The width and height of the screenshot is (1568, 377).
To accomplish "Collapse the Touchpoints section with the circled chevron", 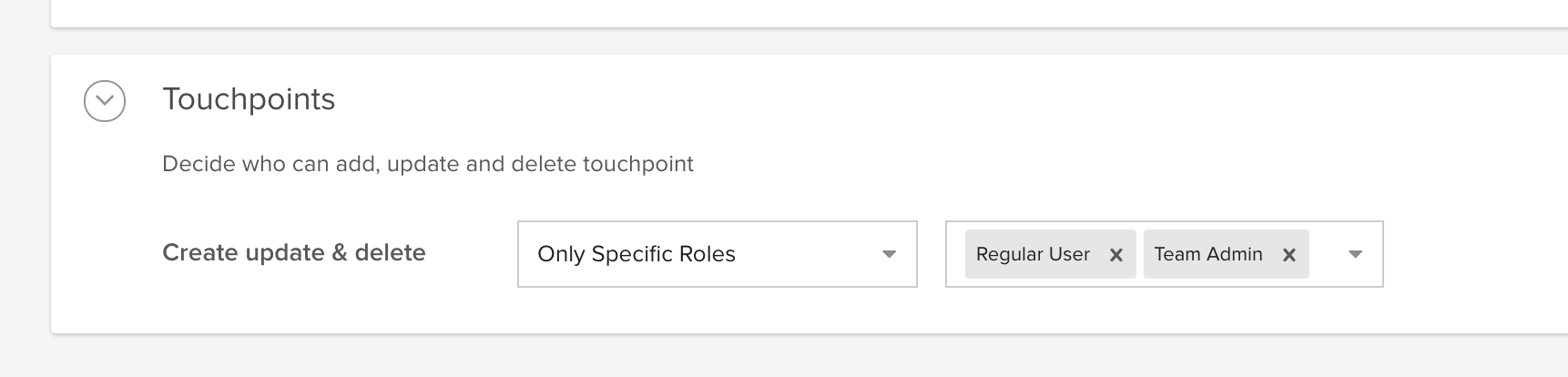I will tap(105, 100).
